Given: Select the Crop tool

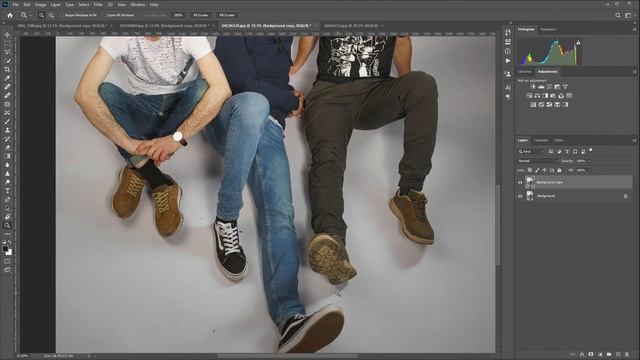Looking at the screenshot, I should coord(7,69).
